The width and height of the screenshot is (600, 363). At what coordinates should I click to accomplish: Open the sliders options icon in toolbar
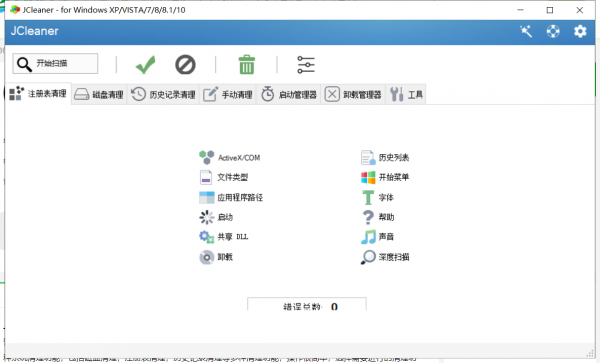pos(306,65)
